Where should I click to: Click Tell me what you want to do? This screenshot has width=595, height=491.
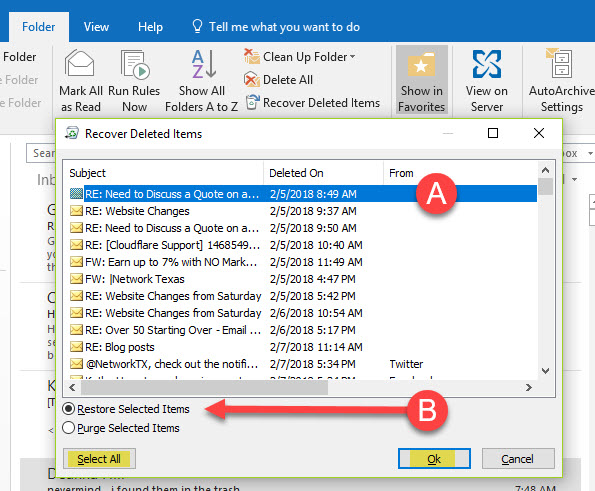point(284,27)
